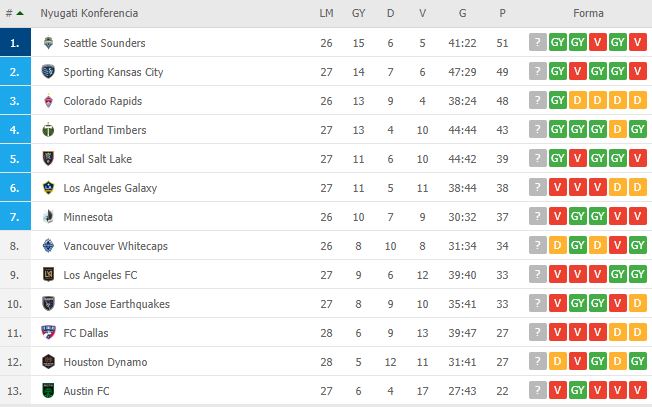Select the Nyugati Konferencia header

[x=89, y=13]
